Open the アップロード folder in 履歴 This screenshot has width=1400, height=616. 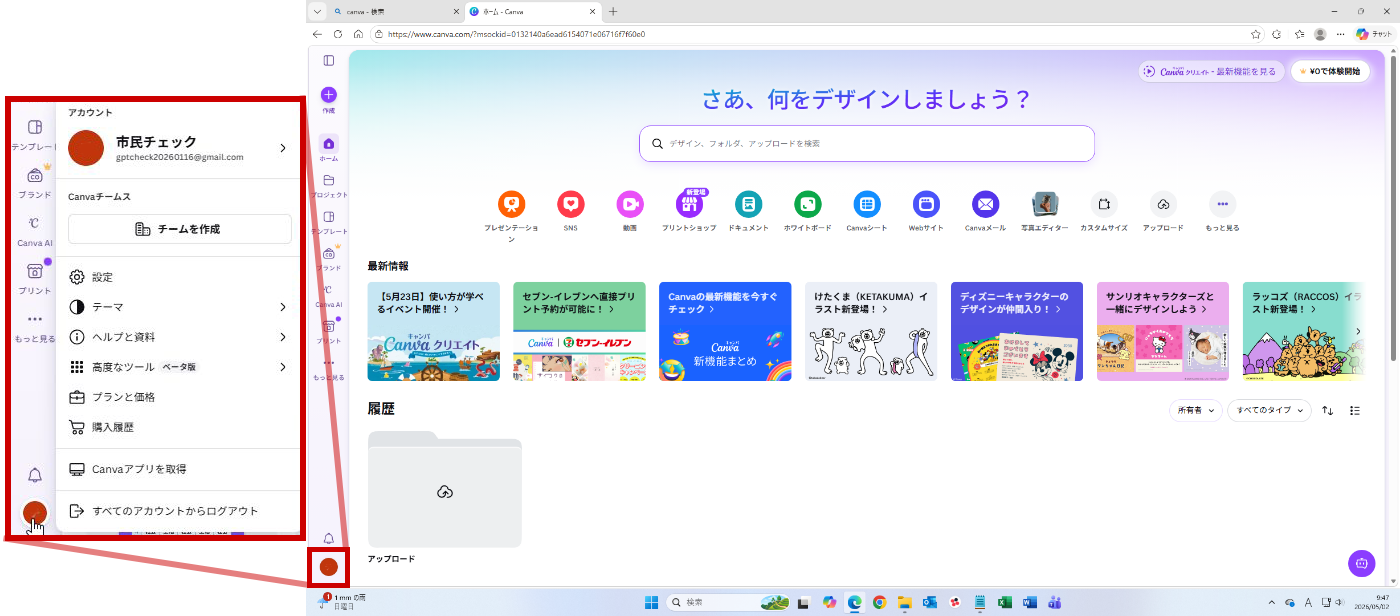point(445,490)
